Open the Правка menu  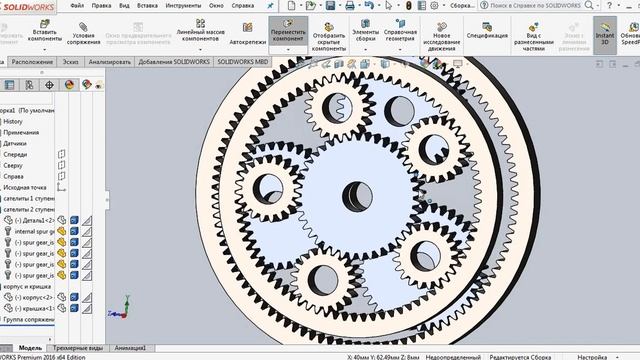[101, 6]
